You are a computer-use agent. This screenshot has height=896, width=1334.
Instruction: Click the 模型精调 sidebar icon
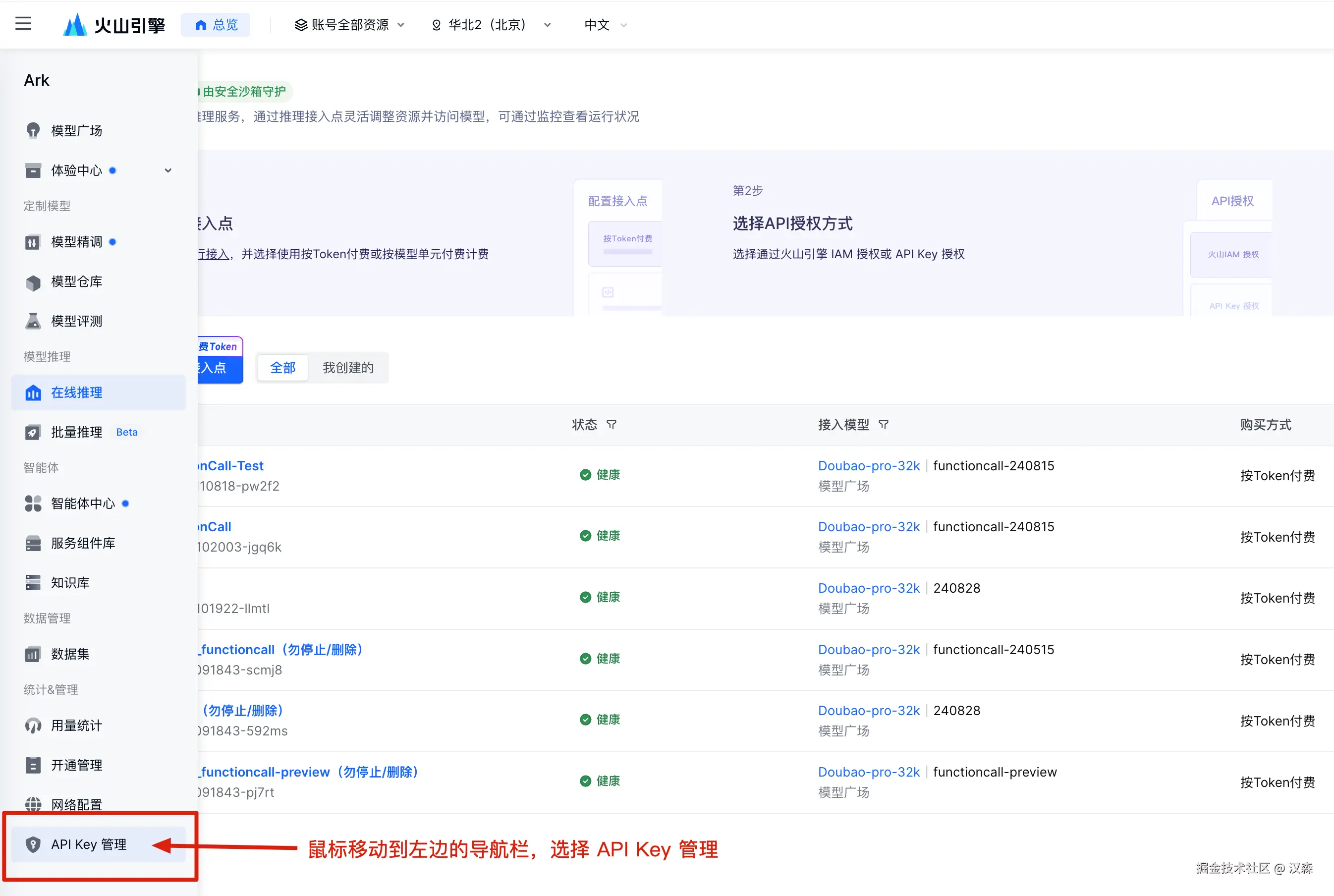[x=33, y=242]
